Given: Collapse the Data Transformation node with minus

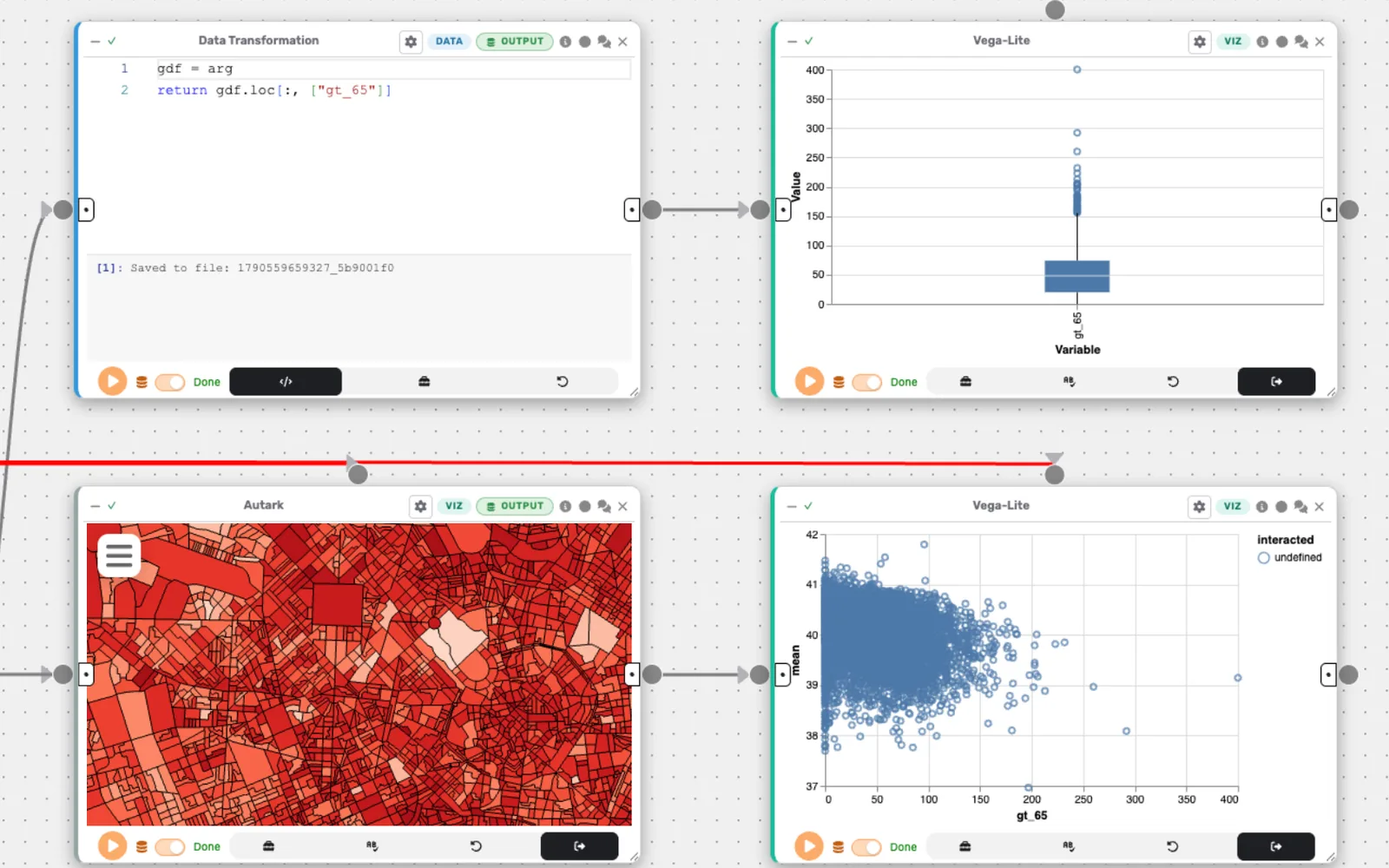Looking at the screenshot, I should (x=95, y=41).
